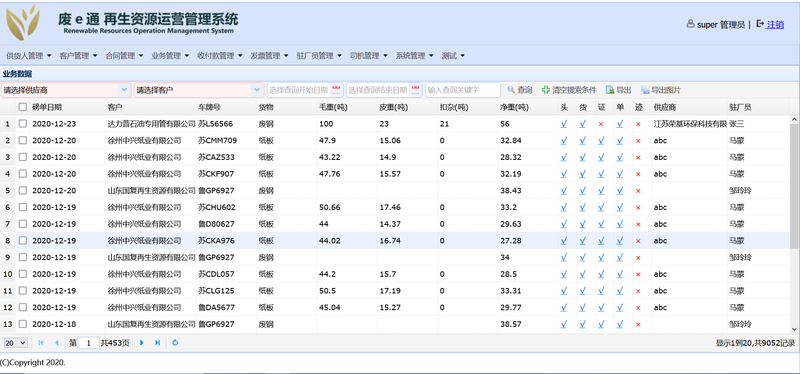Check the row checkbox for 鲁D80627
Screen dimensions: 800x374
tap(22, 224)
